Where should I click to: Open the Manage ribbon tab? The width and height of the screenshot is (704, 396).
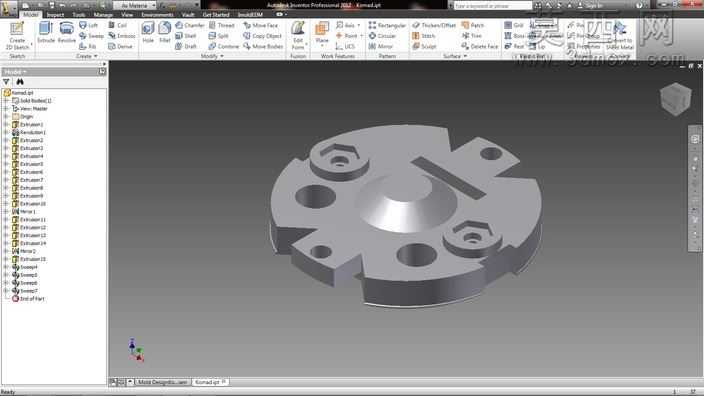103,14
